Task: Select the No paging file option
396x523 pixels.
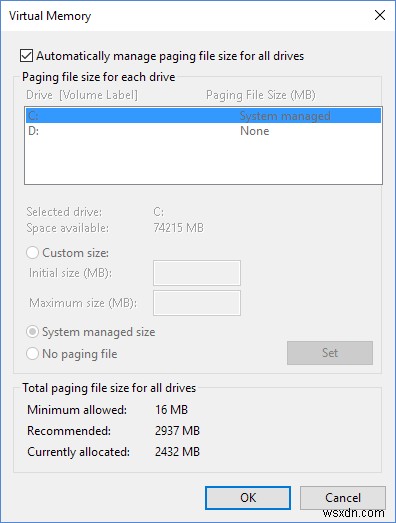Action: [x=32, y=354]
